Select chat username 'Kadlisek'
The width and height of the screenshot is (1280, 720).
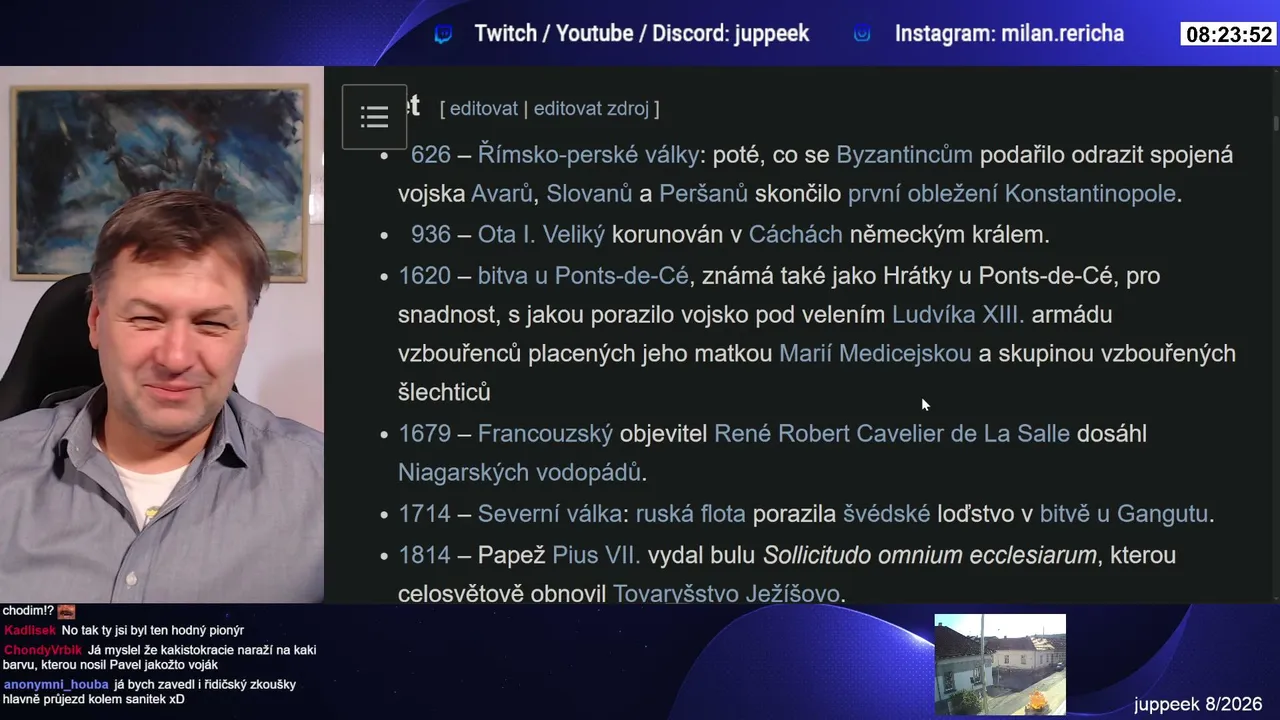pos(30,631)
